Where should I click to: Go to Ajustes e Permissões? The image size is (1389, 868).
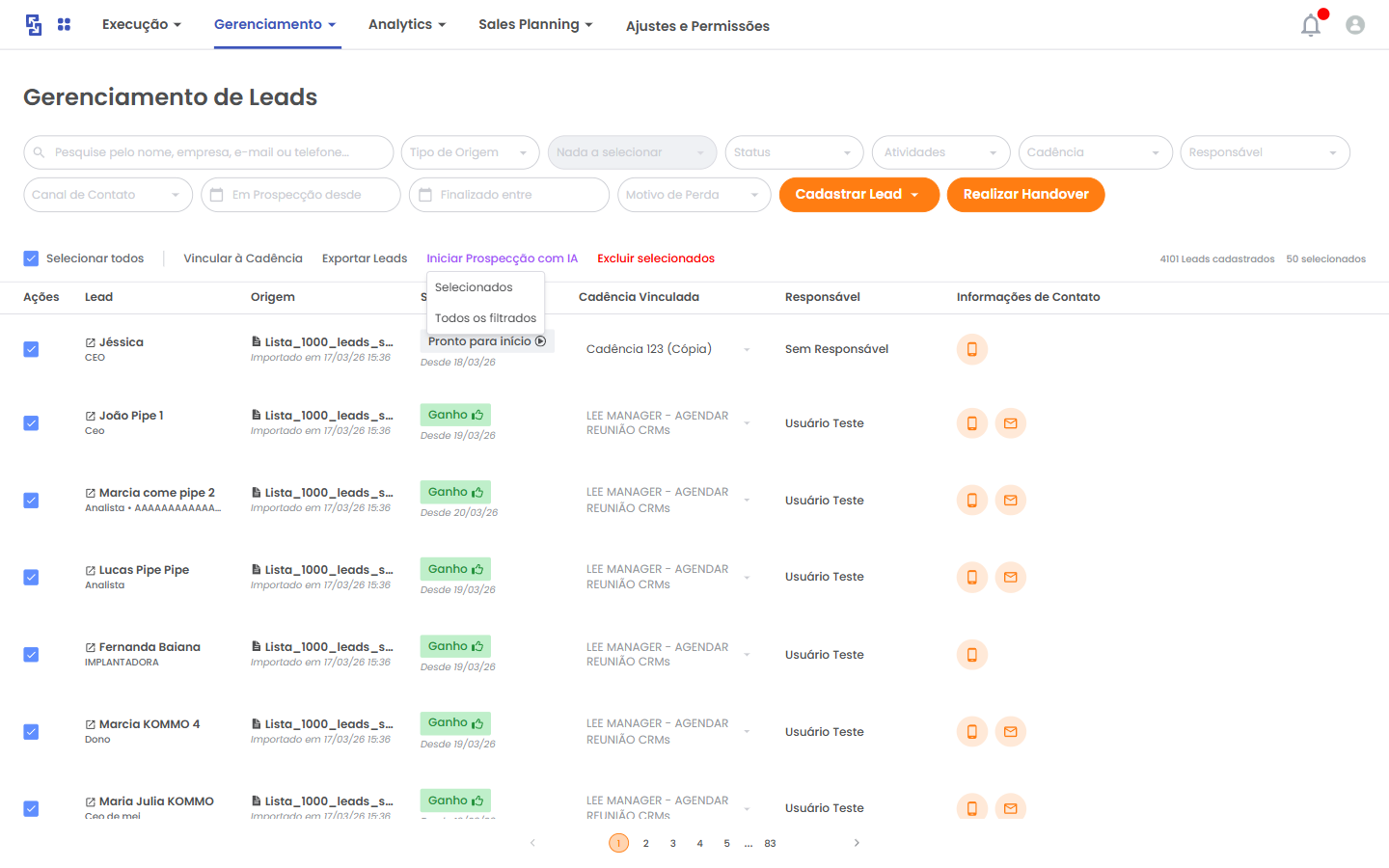pyautogui.click(x=697, y=26)
